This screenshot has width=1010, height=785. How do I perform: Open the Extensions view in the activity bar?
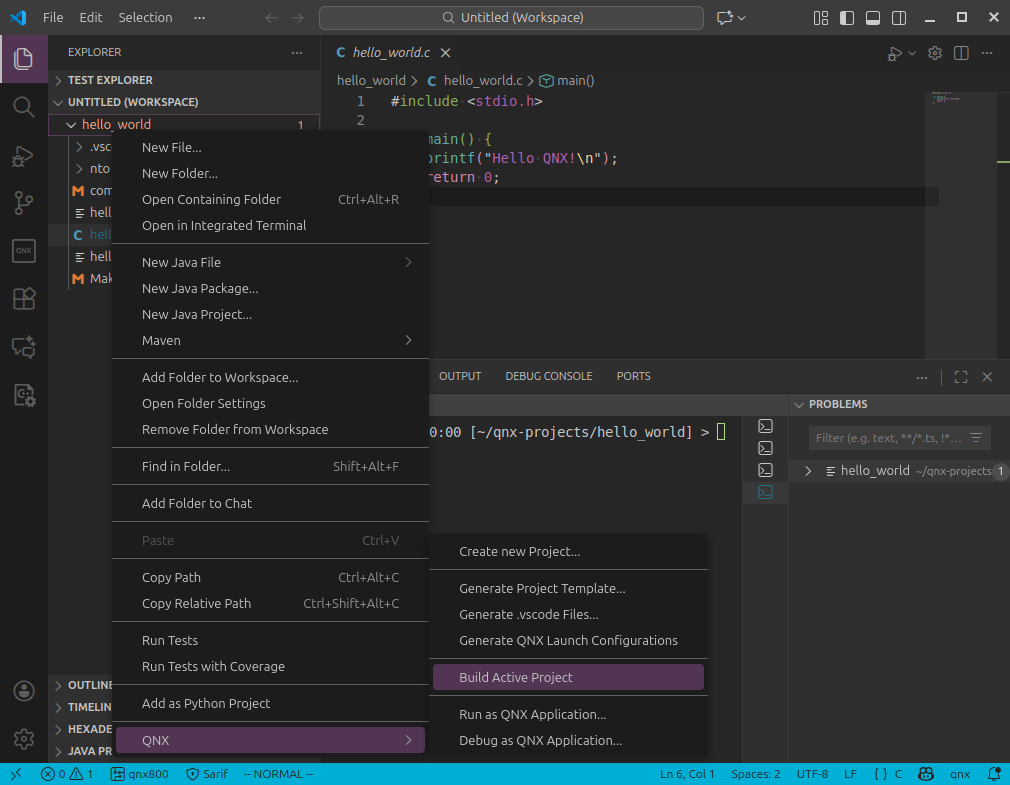[24, 299]
